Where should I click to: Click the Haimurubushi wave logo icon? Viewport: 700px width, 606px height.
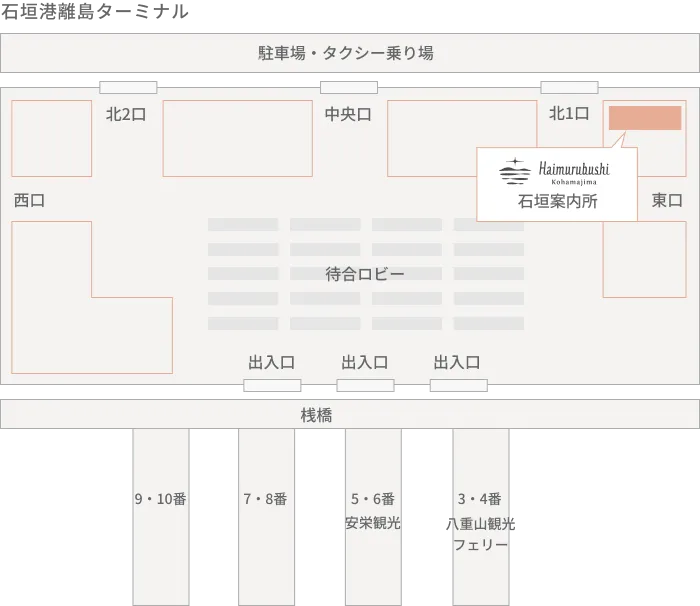tap(515, 171)
